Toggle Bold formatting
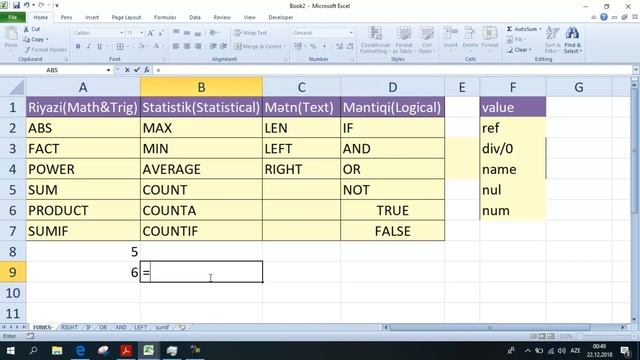This screenshot has height=360, width=640. tap(78, 47)
